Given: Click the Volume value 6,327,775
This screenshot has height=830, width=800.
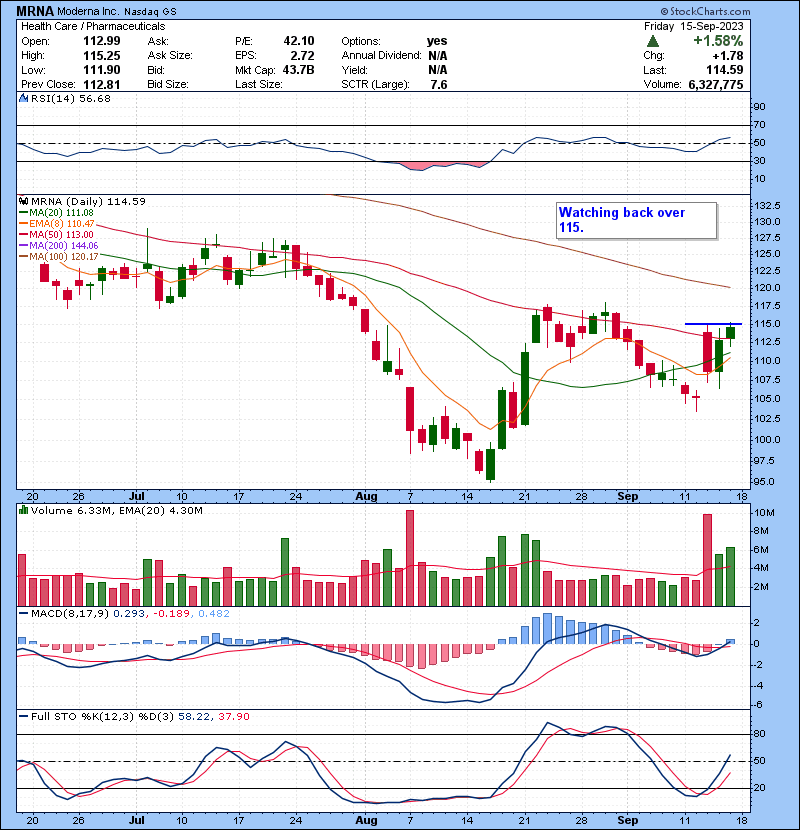Looking at the screenshot, I should point(716,85).
